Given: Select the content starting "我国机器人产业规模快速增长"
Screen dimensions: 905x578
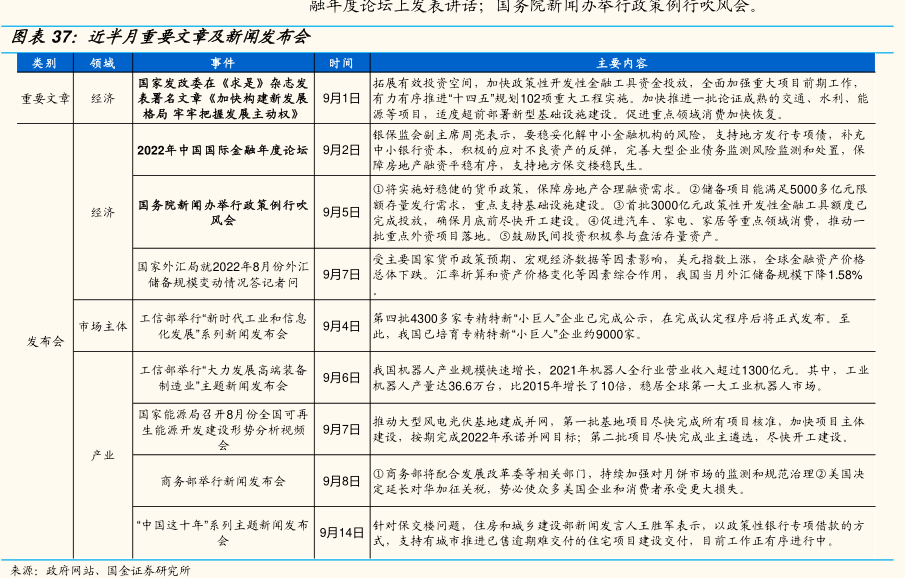Looking at the screenshot, I should click(x=621, y=378).
